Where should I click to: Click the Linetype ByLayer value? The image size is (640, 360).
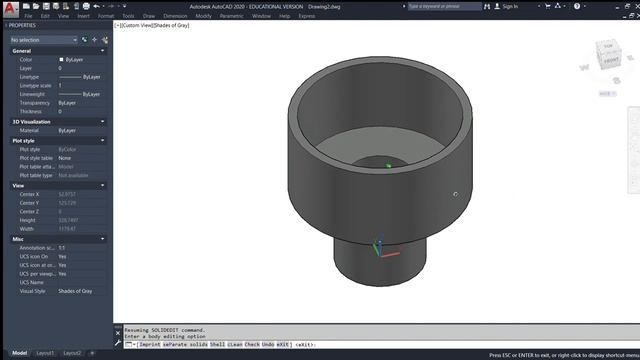pyautogui.click(x=80, y=77)
